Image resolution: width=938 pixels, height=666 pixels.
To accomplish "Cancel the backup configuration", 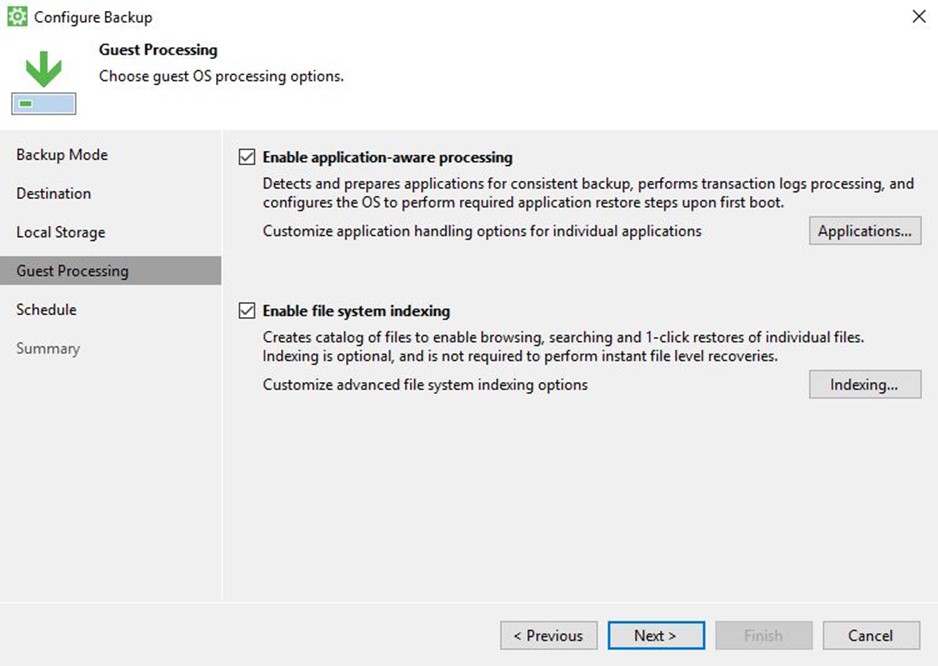I will (x=872, y=635).
